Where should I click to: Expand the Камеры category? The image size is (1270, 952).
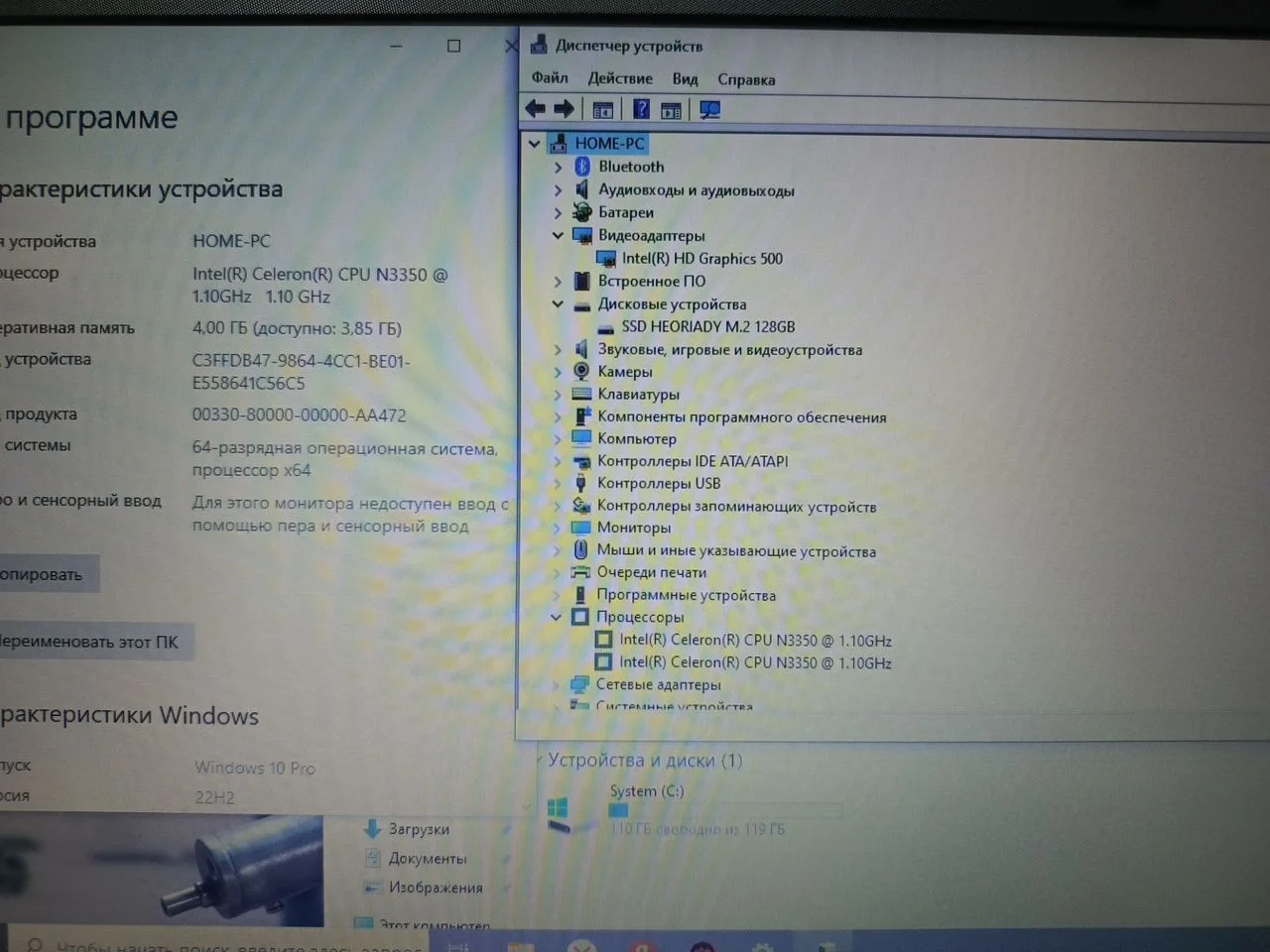coord(558,372)
